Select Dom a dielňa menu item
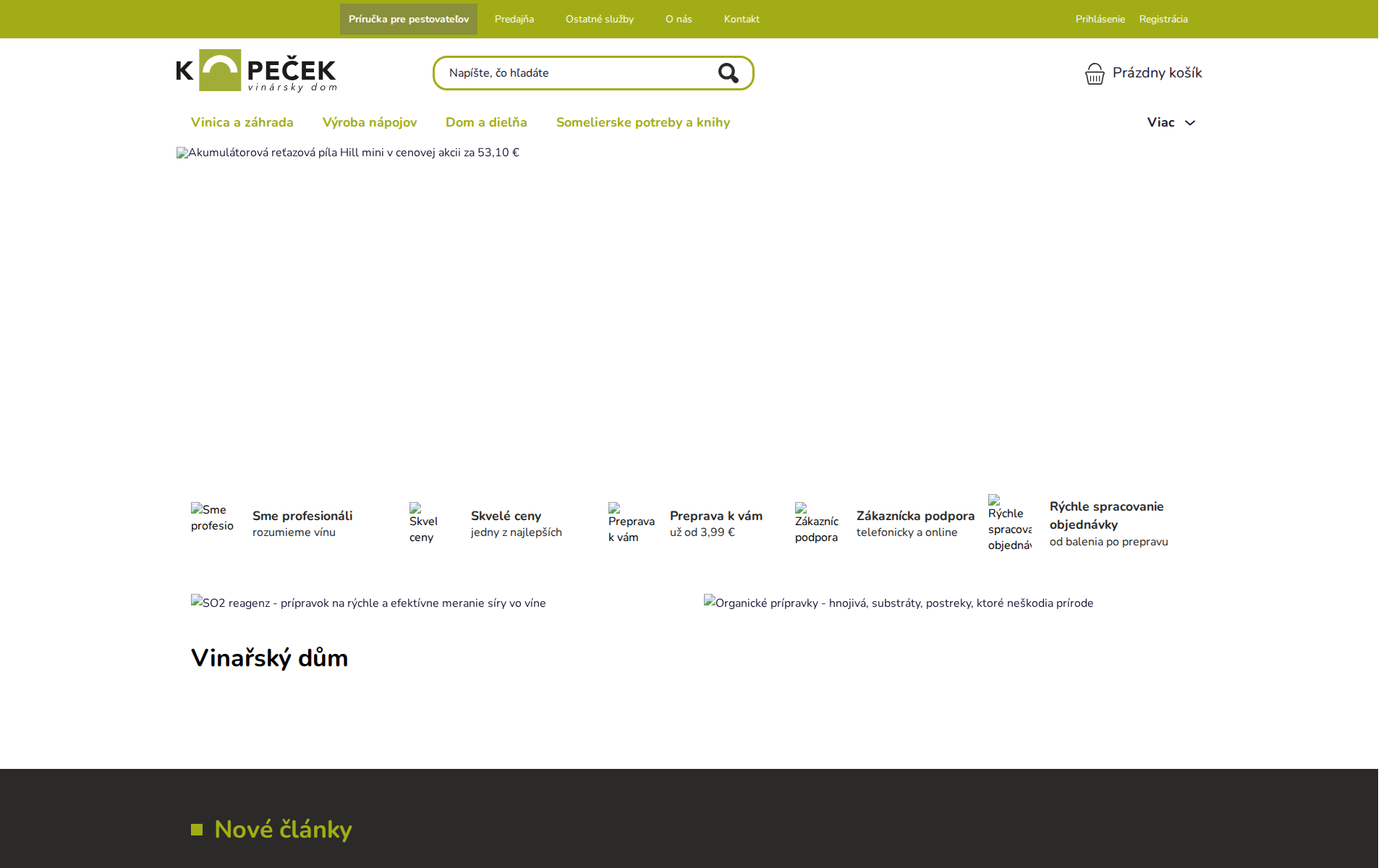 (x=486, y=123)
